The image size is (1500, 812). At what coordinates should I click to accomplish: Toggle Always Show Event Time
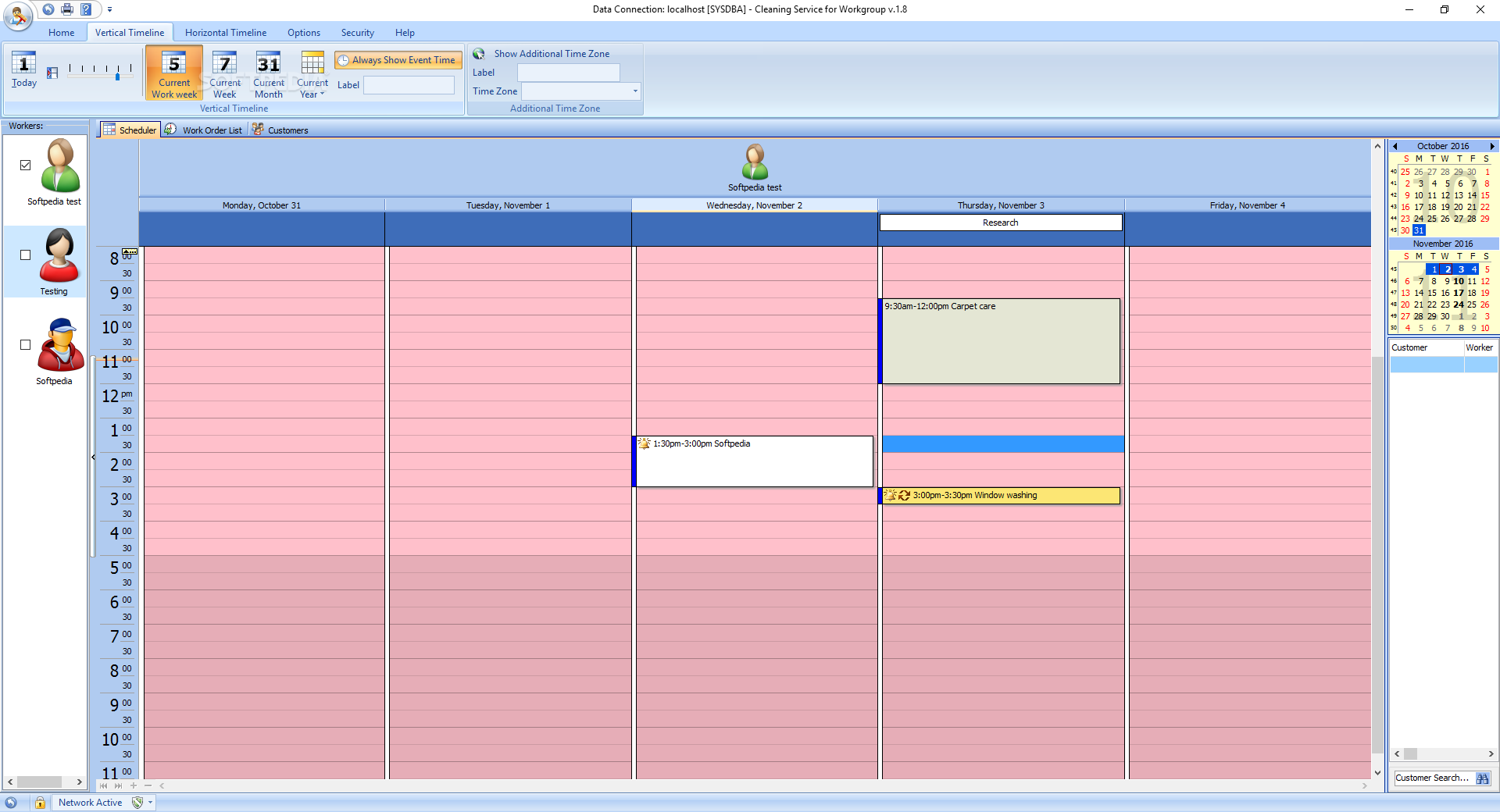pyautogui.click(x=398, y=60)
